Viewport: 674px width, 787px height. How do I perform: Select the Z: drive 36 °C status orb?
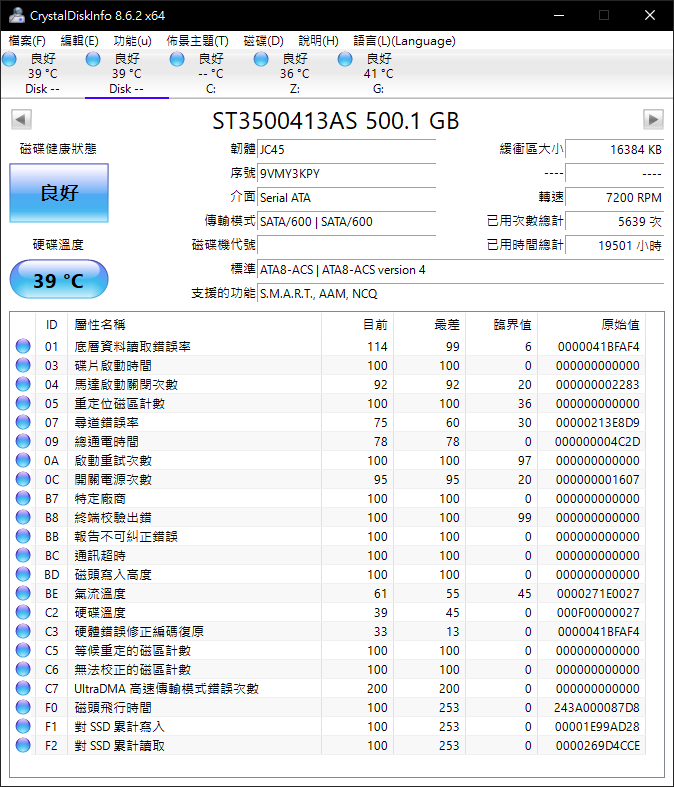[x=261, y=59]
